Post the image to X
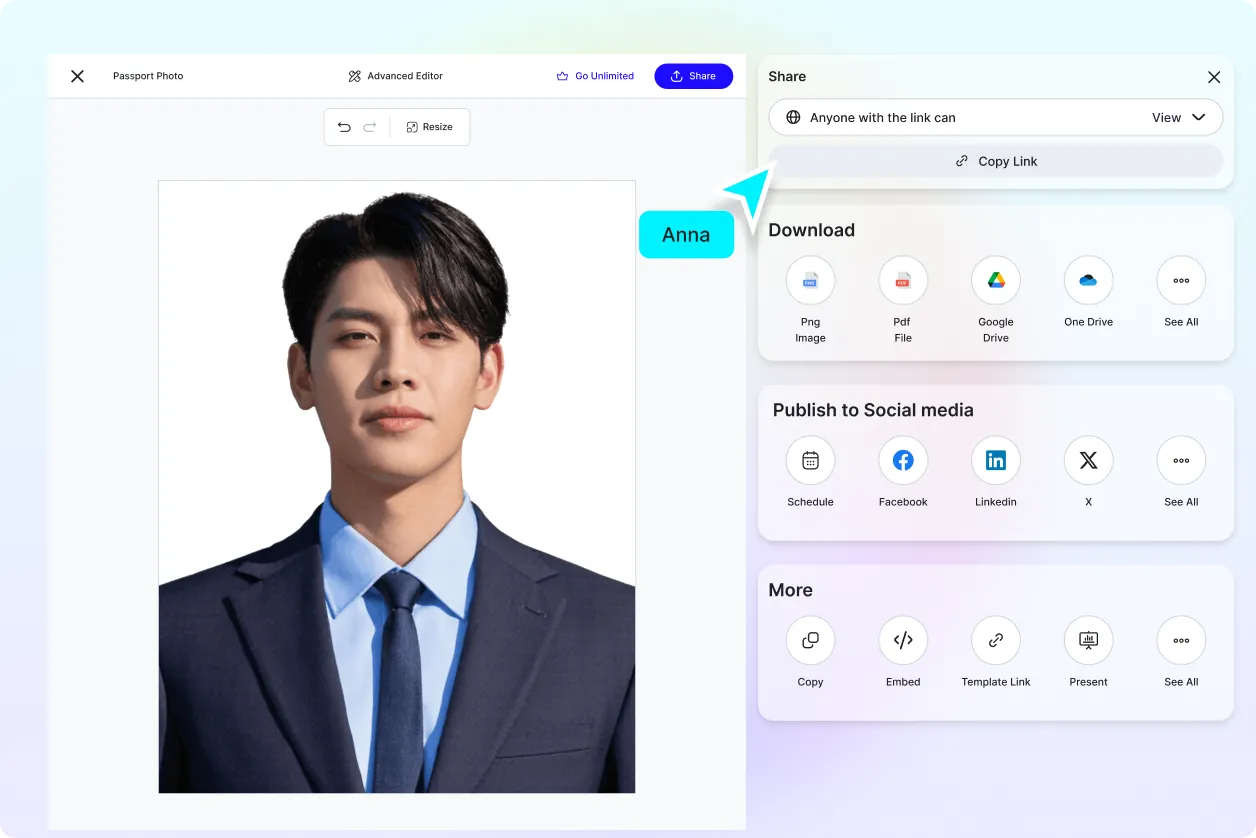 1088,460
